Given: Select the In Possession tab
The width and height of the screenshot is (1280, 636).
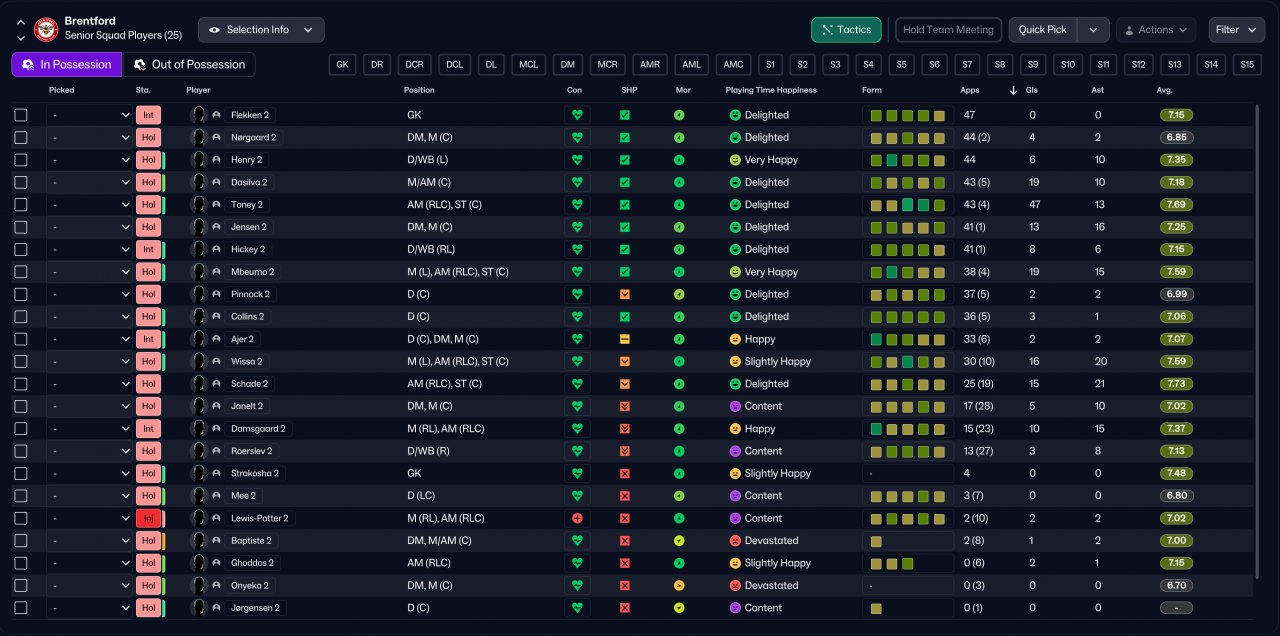Looking at the screenshot, I should pyautogui.click(x=66, y=65).
